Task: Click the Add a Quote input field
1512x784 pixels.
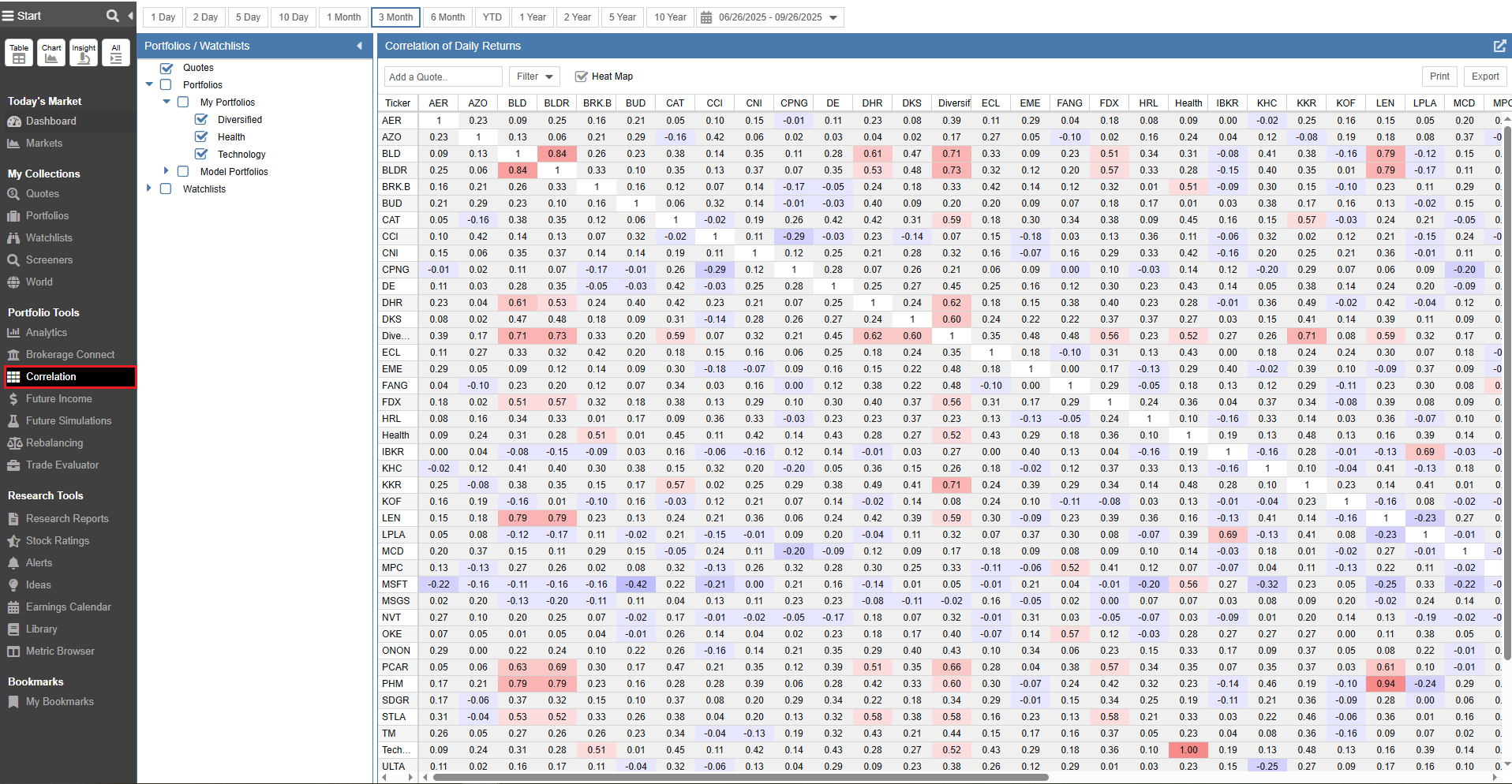Action: point(443,77)
